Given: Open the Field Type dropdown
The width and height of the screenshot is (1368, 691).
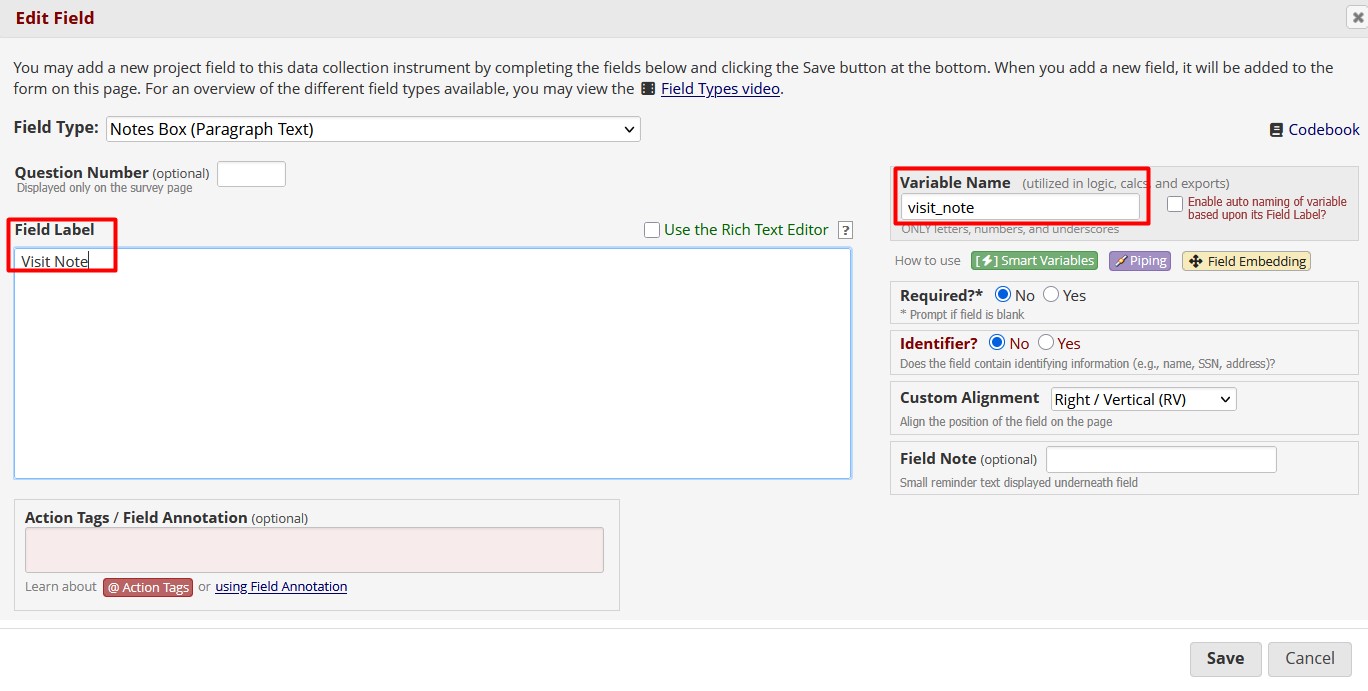Looking at the screenshot, I should 373,128.
